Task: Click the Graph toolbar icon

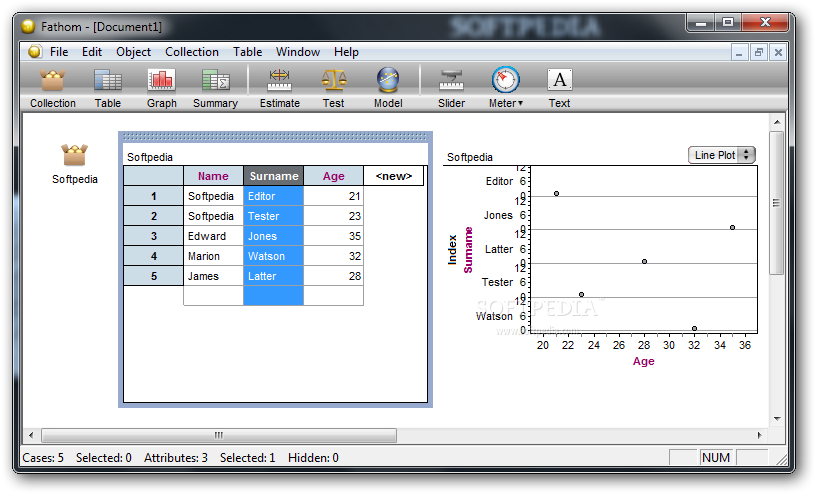Action: click(161, 81)
